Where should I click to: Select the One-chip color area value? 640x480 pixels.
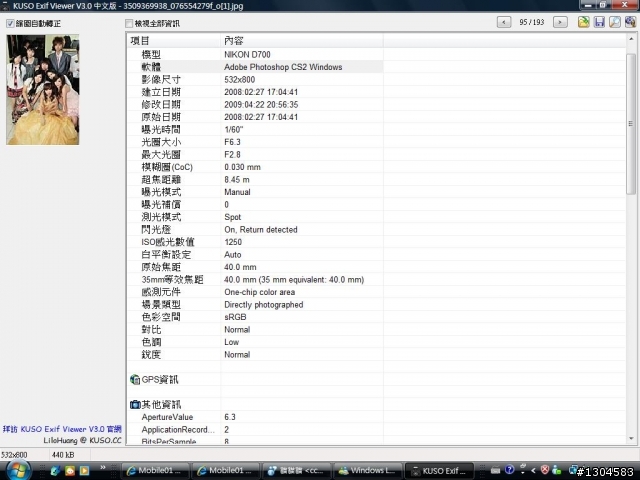tap(260, 292)
